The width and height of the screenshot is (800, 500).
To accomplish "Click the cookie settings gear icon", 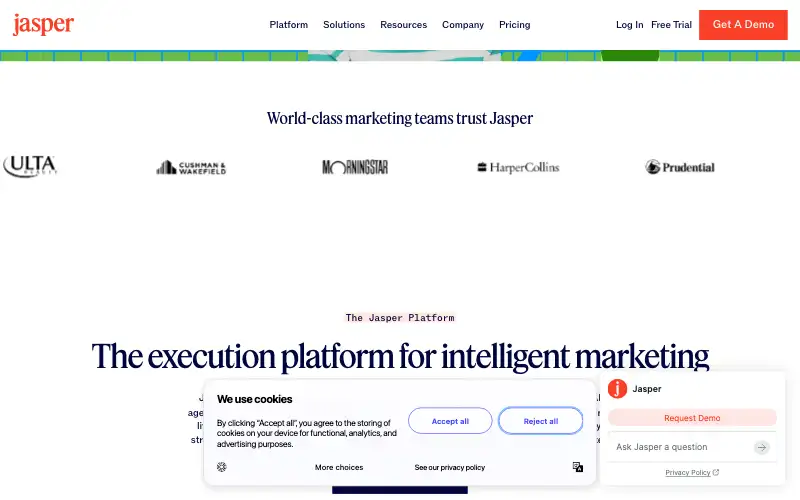I will pyautogui.click(x=221, y=467).
